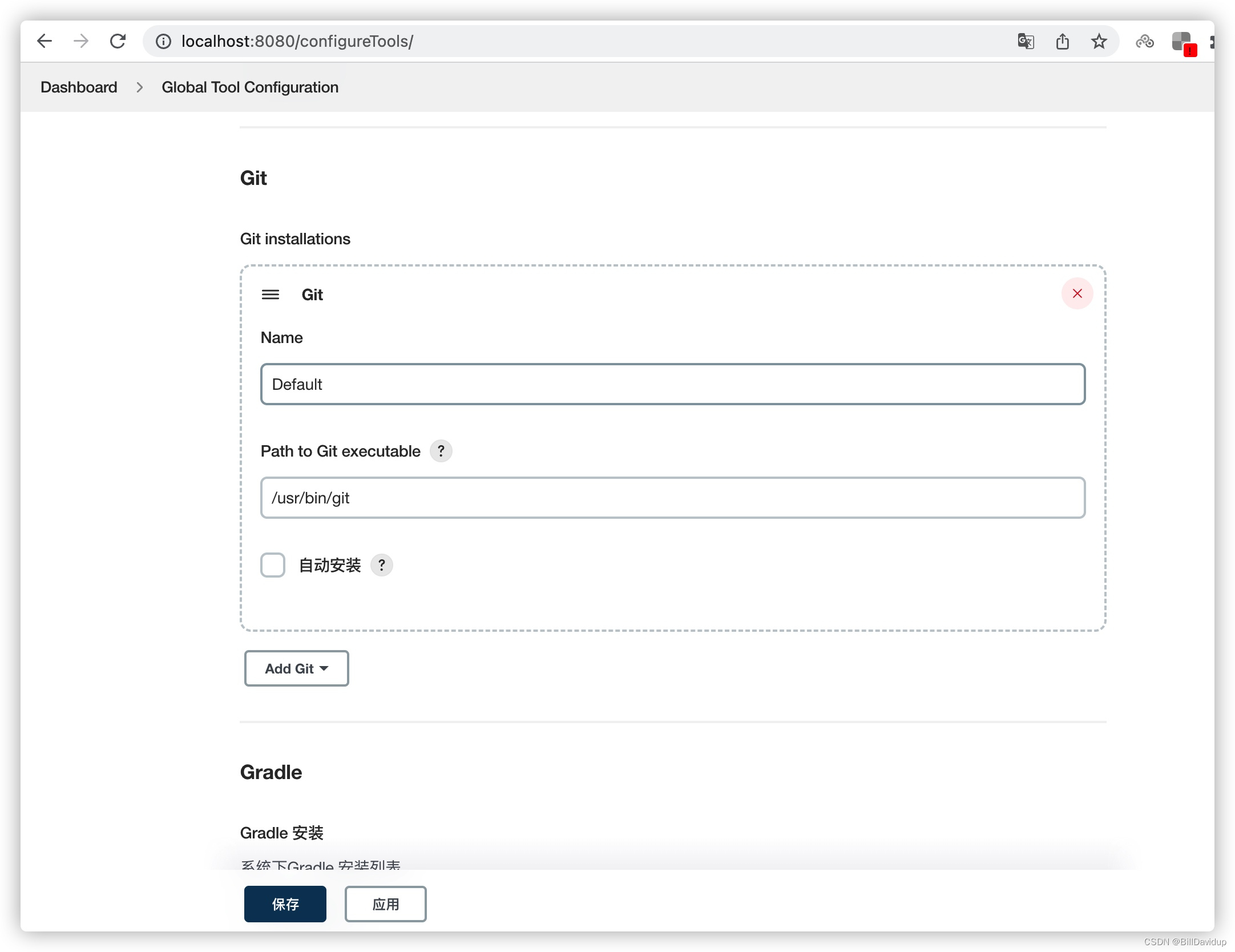Go forward in browser history

click(81, 41)
